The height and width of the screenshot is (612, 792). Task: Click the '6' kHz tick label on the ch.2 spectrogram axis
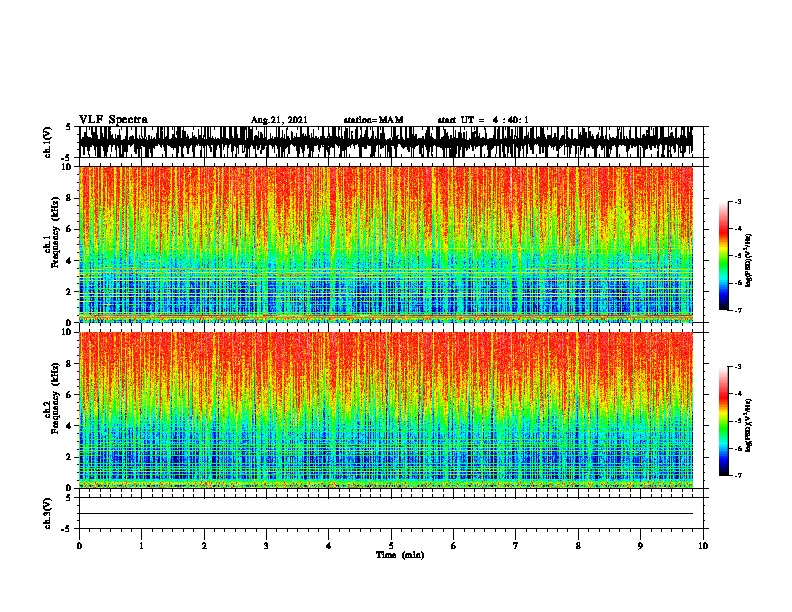point(69,395)
